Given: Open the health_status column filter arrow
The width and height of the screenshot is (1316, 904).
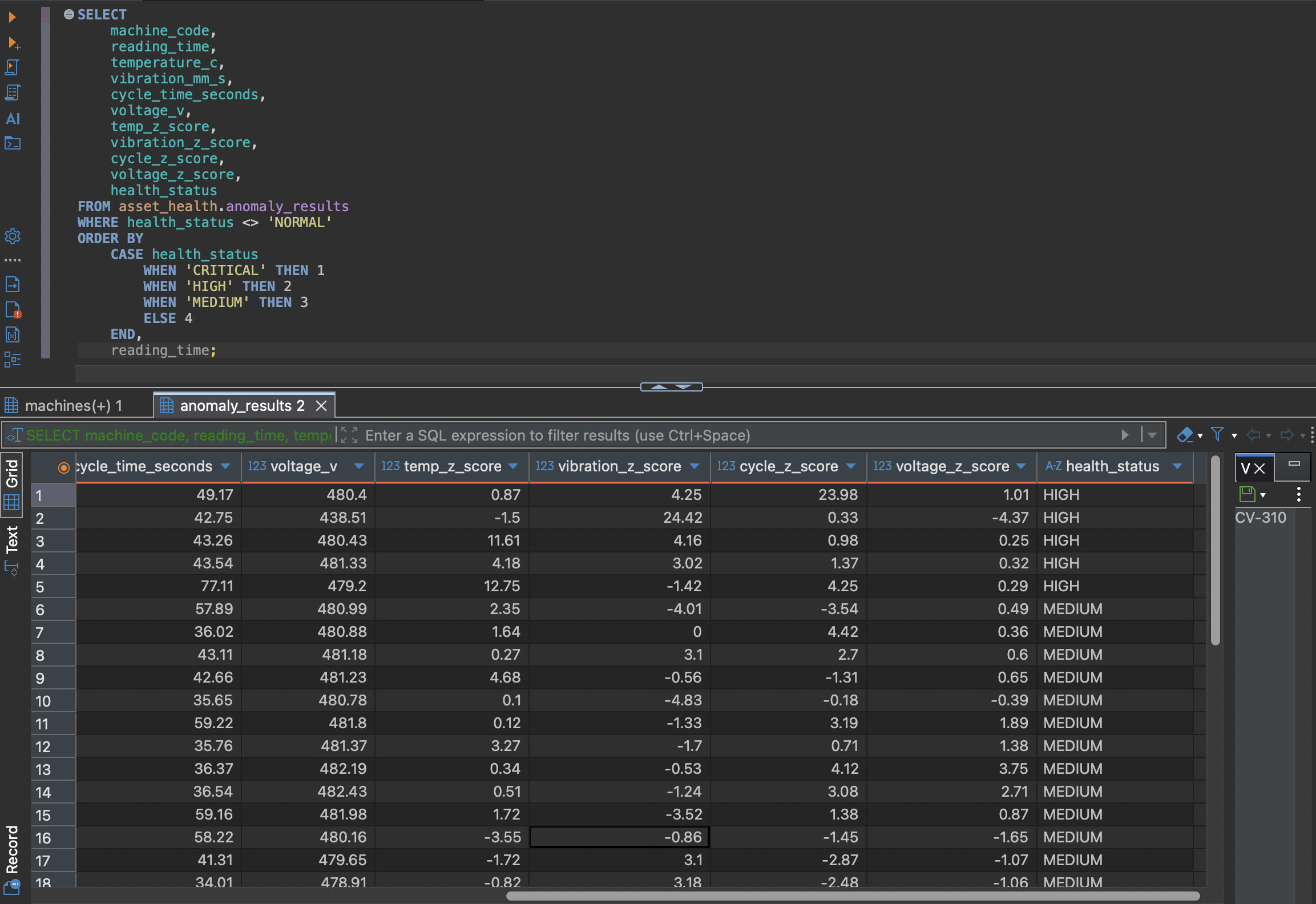Looking at the screenshot, I should (1177, 466).
